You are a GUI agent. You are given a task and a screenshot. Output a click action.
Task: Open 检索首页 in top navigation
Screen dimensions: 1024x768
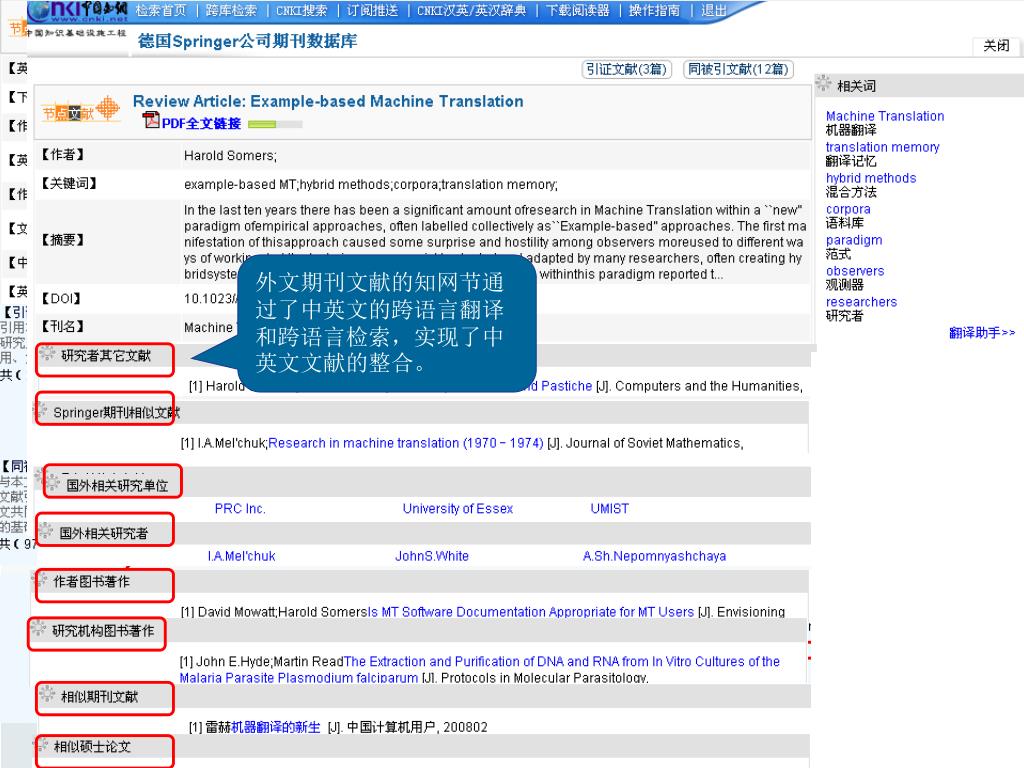tap(161, 10)
